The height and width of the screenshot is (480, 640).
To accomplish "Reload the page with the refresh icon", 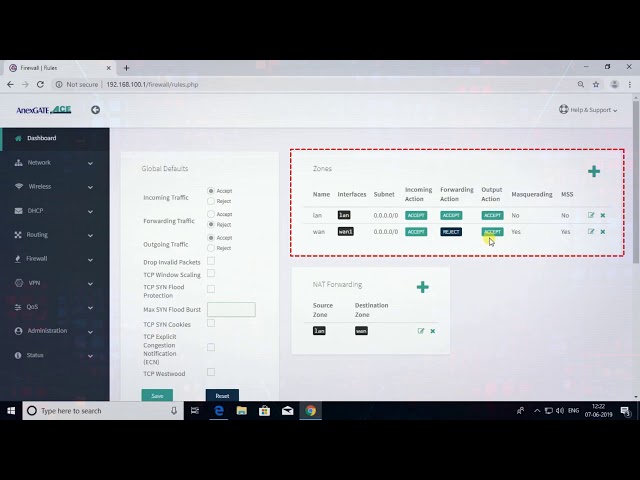I will click(x=40, y=84).
